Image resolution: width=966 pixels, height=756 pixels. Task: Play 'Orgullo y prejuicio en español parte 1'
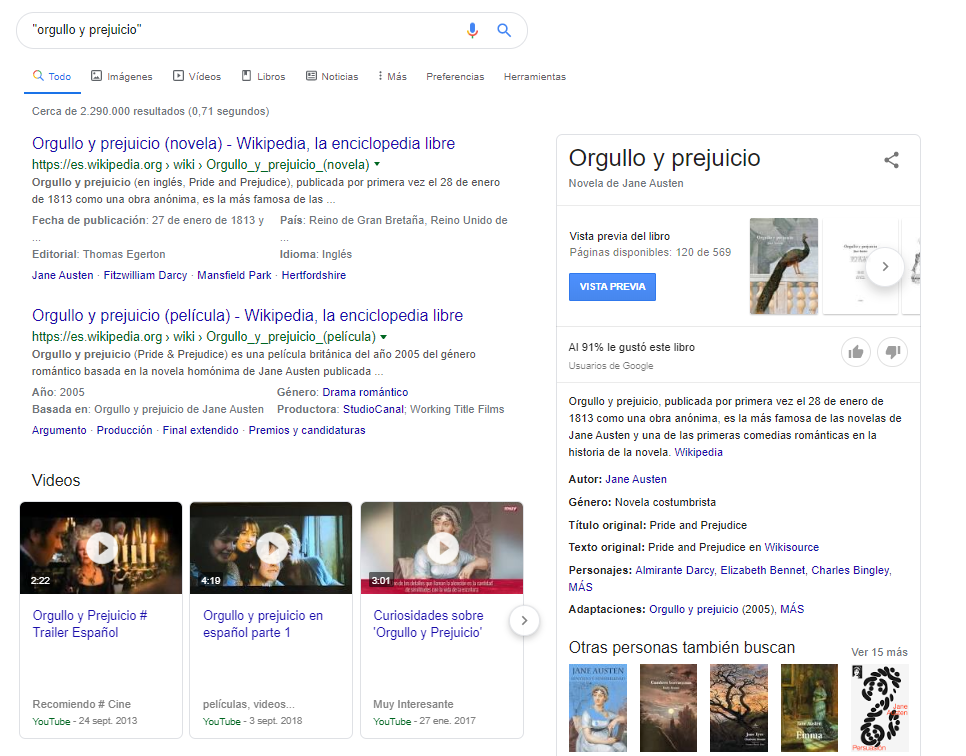[x=271, y=547]
